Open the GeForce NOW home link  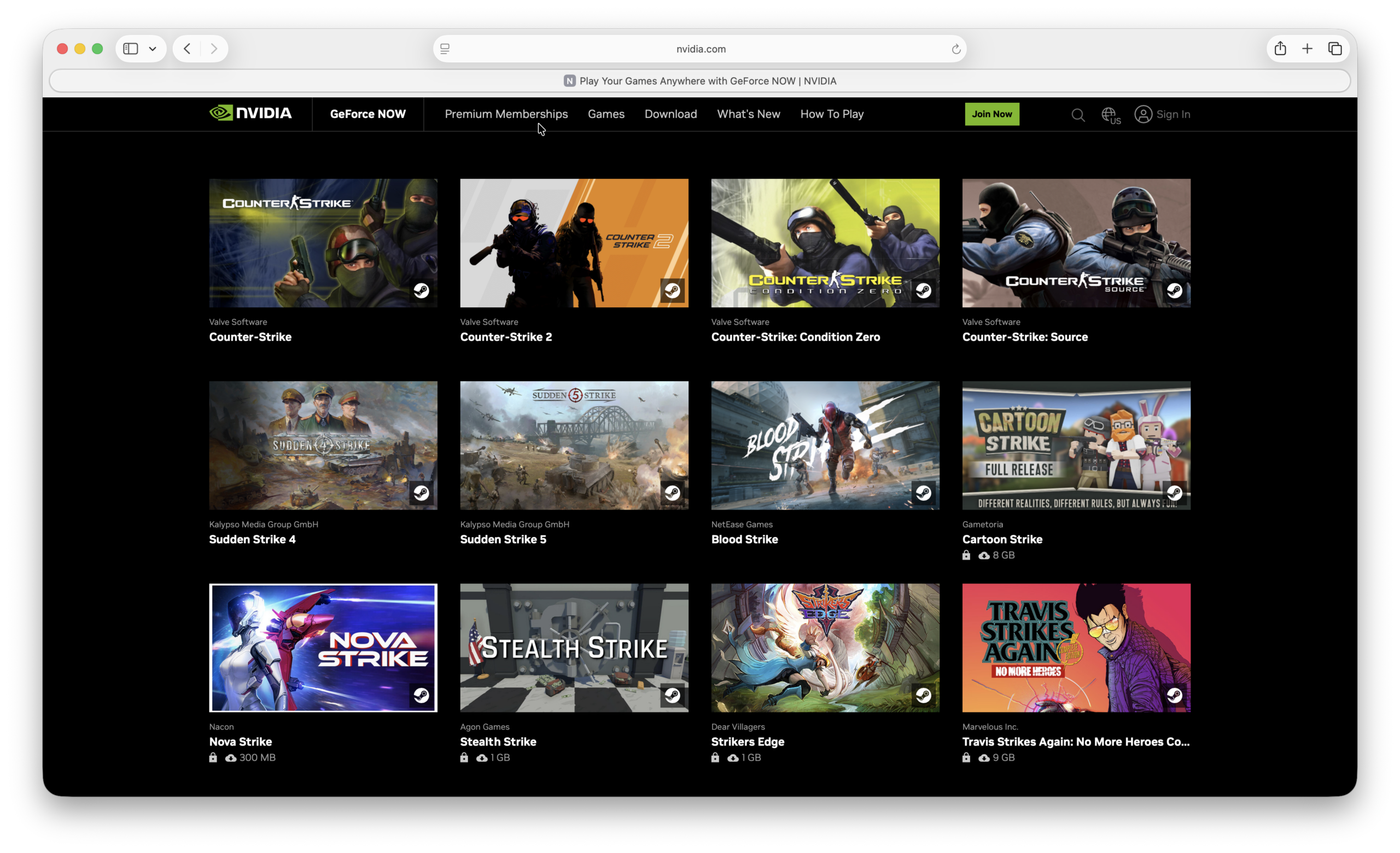coord(367,114)
